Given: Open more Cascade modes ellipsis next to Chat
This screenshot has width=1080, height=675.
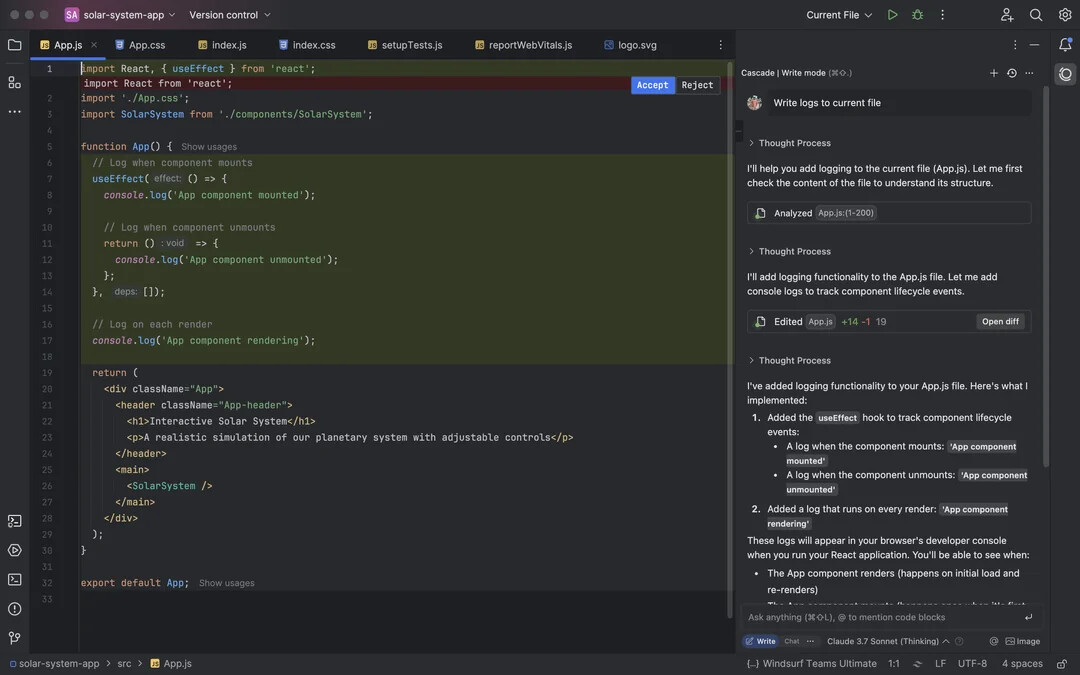Looking at the screenshot, I should [x=811, y=641].
